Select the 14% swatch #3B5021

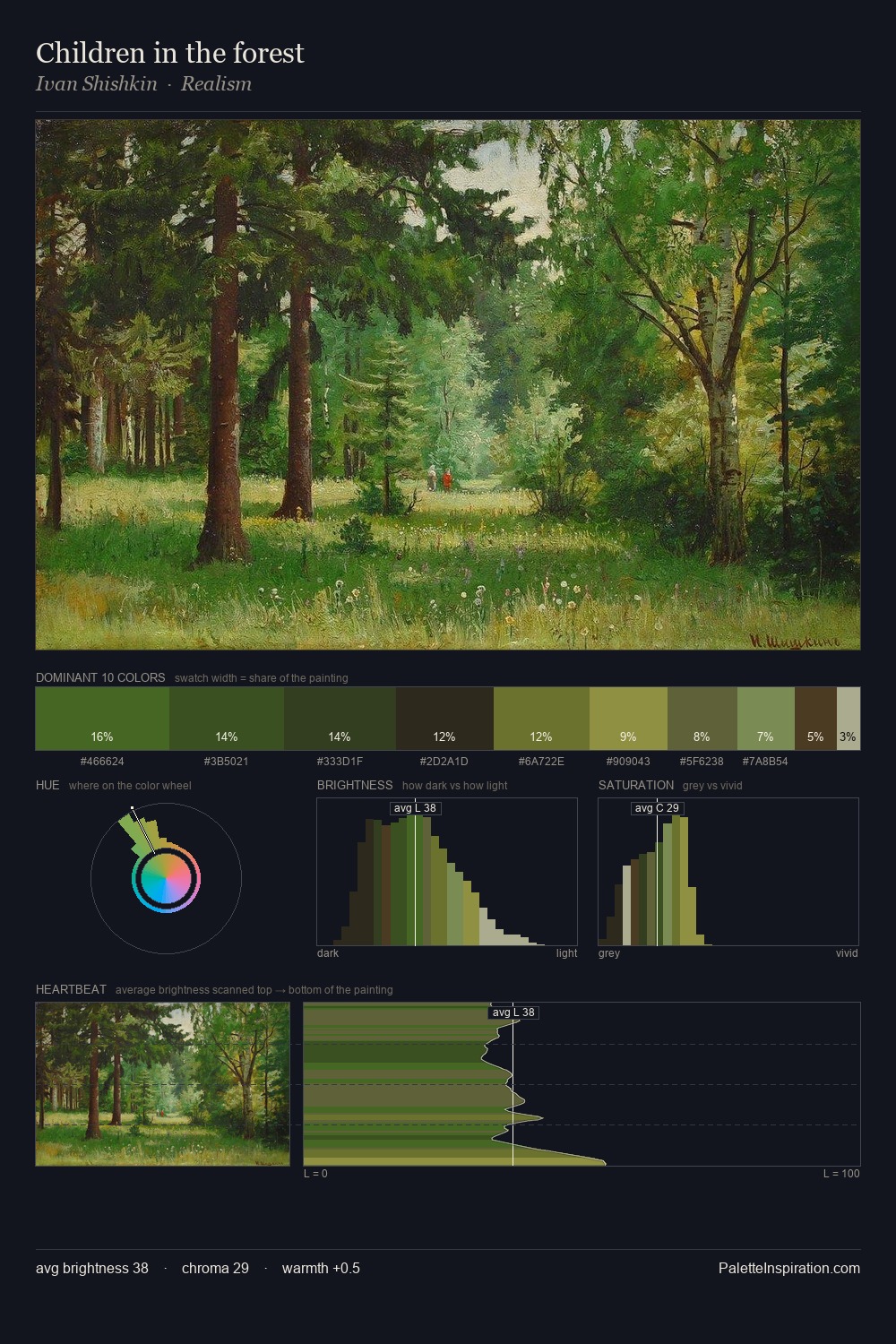(x=227, y=719)
